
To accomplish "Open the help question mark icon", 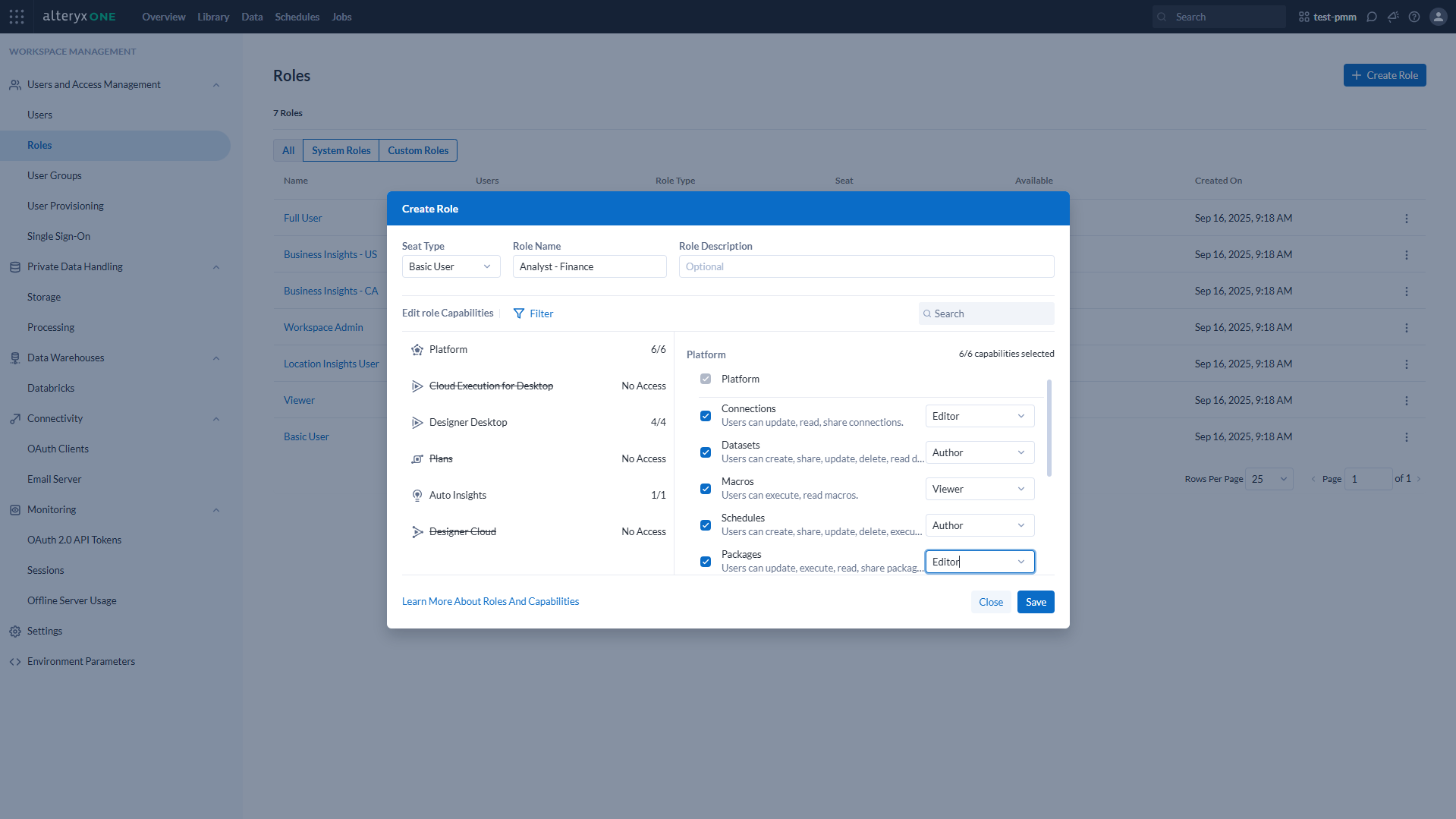I will tap(1414, 17).
